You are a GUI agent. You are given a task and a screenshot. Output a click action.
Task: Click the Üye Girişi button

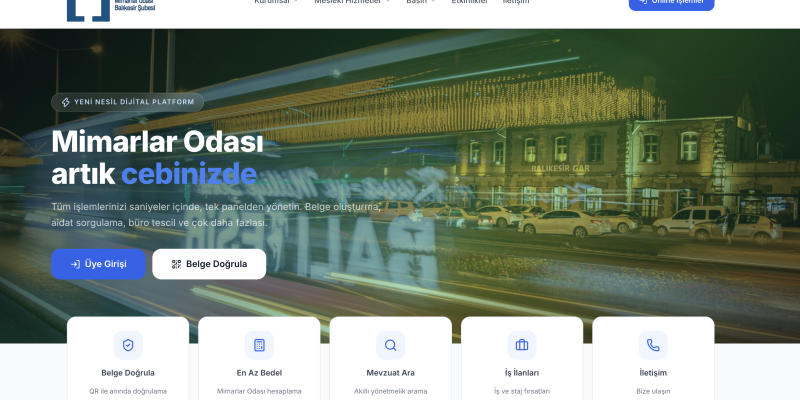[x=98, y=264]
